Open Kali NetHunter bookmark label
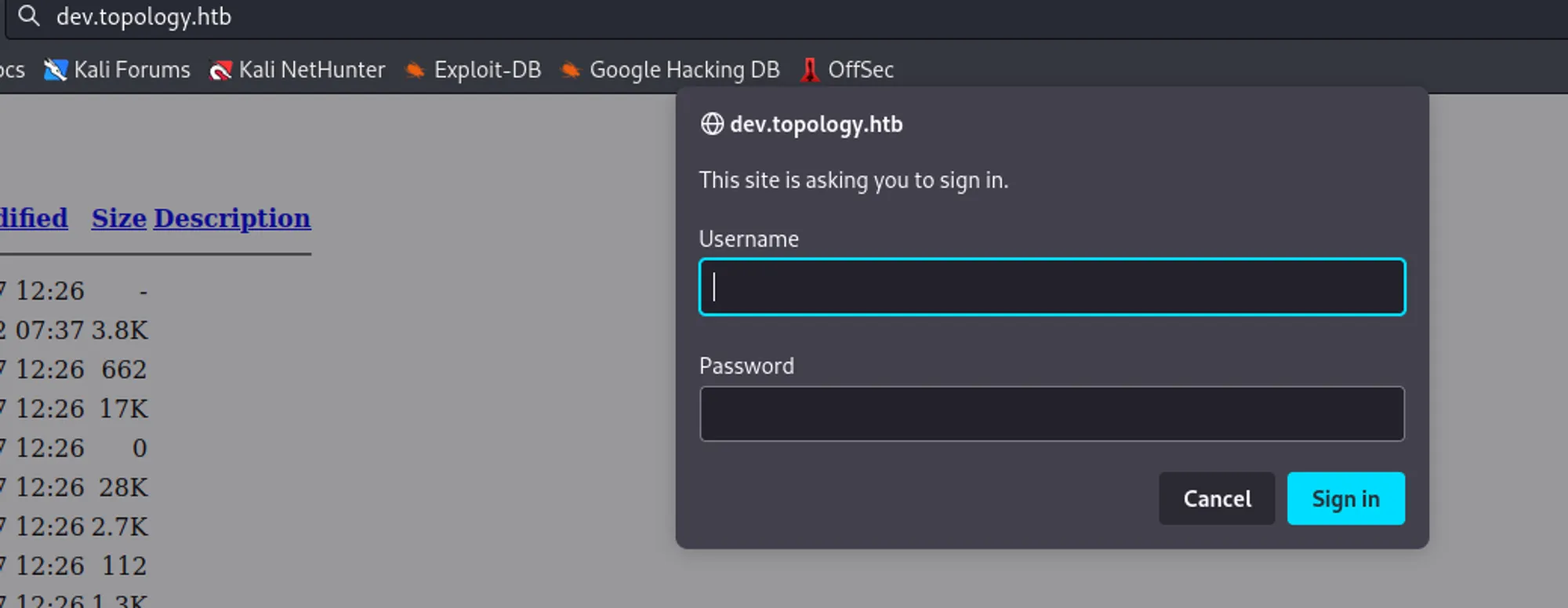 (x=312, y=70)
